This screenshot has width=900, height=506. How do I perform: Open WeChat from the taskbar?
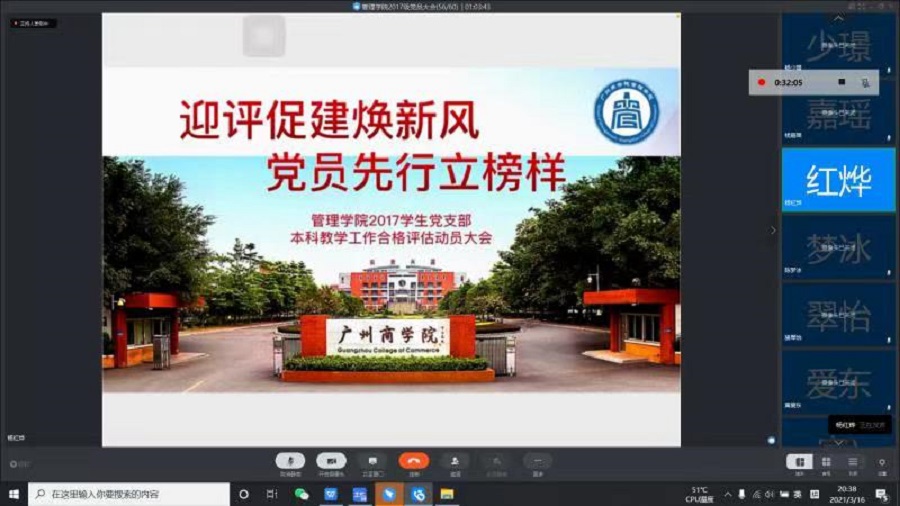302,494
